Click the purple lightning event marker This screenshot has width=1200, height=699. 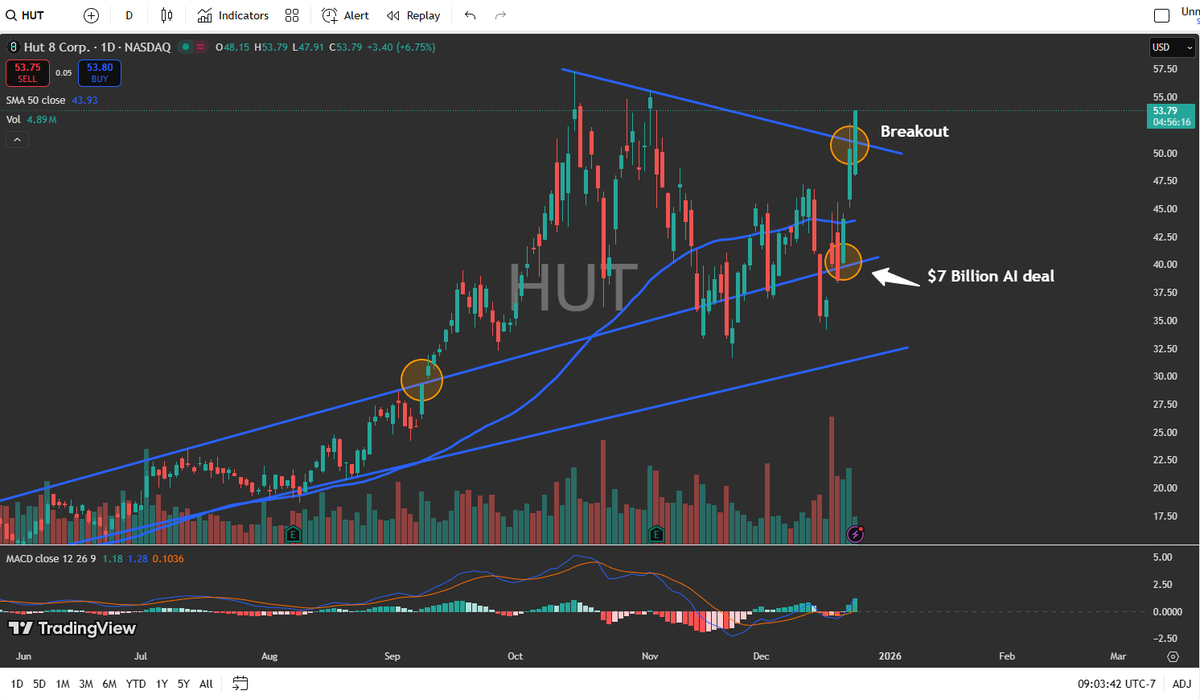click(855, 534)
